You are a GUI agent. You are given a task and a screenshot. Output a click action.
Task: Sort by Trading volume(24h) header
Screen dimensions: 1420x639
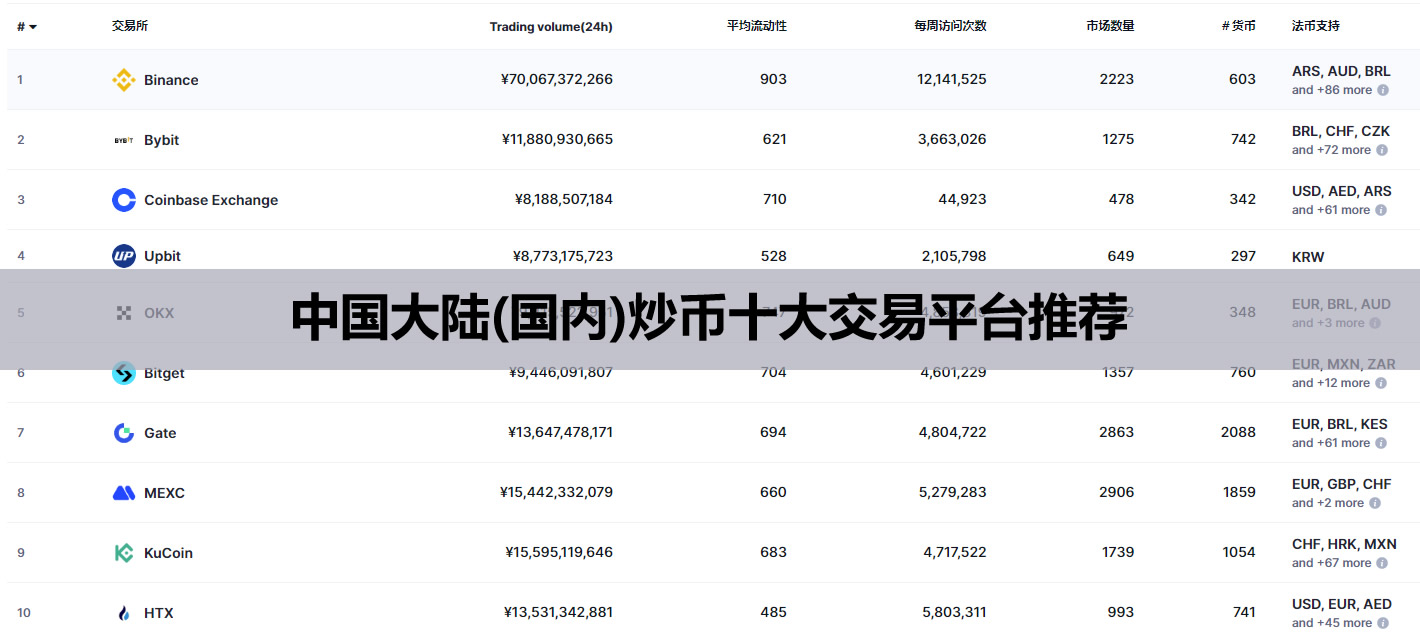[551, 27]
